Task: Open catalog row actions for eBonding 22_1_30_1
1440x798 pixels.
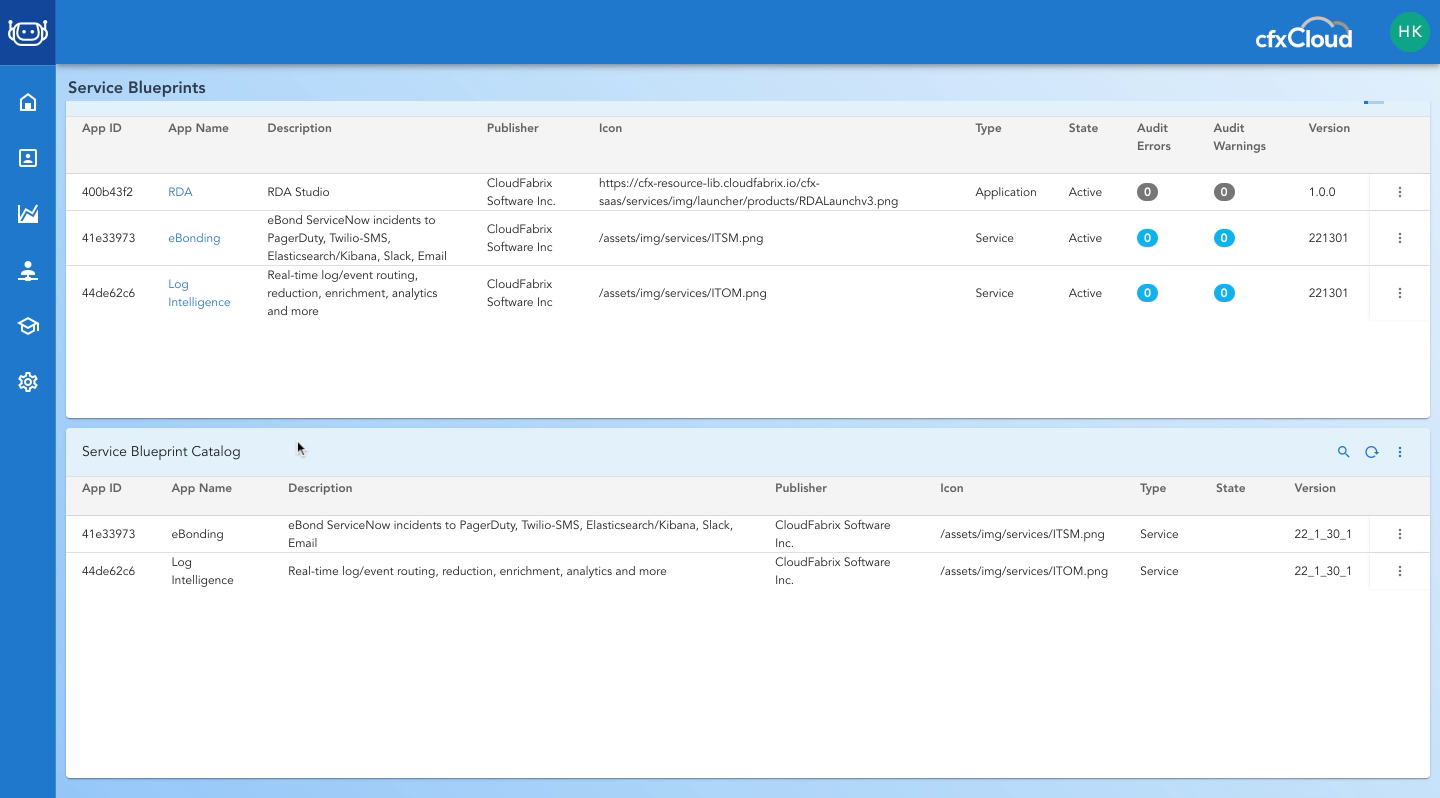Action: tap(1400, 534)
